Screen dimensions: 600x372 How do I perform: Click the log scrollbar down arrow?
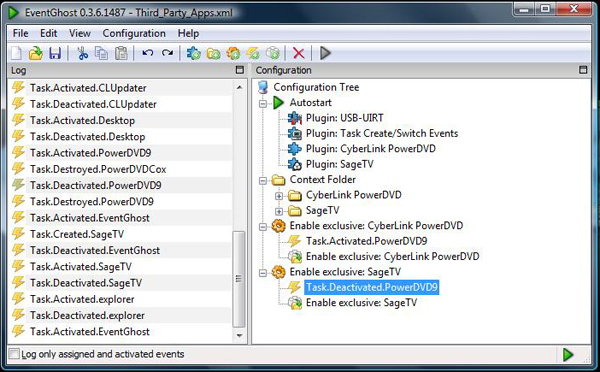[x=239, y=335]
